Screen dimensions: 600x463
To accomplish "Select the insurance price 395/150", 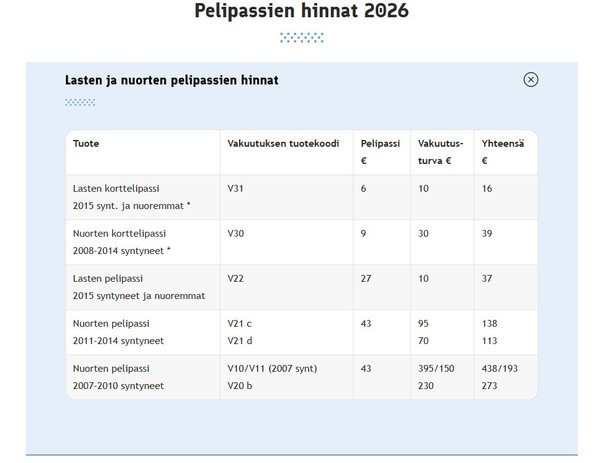I will (438, 368).
